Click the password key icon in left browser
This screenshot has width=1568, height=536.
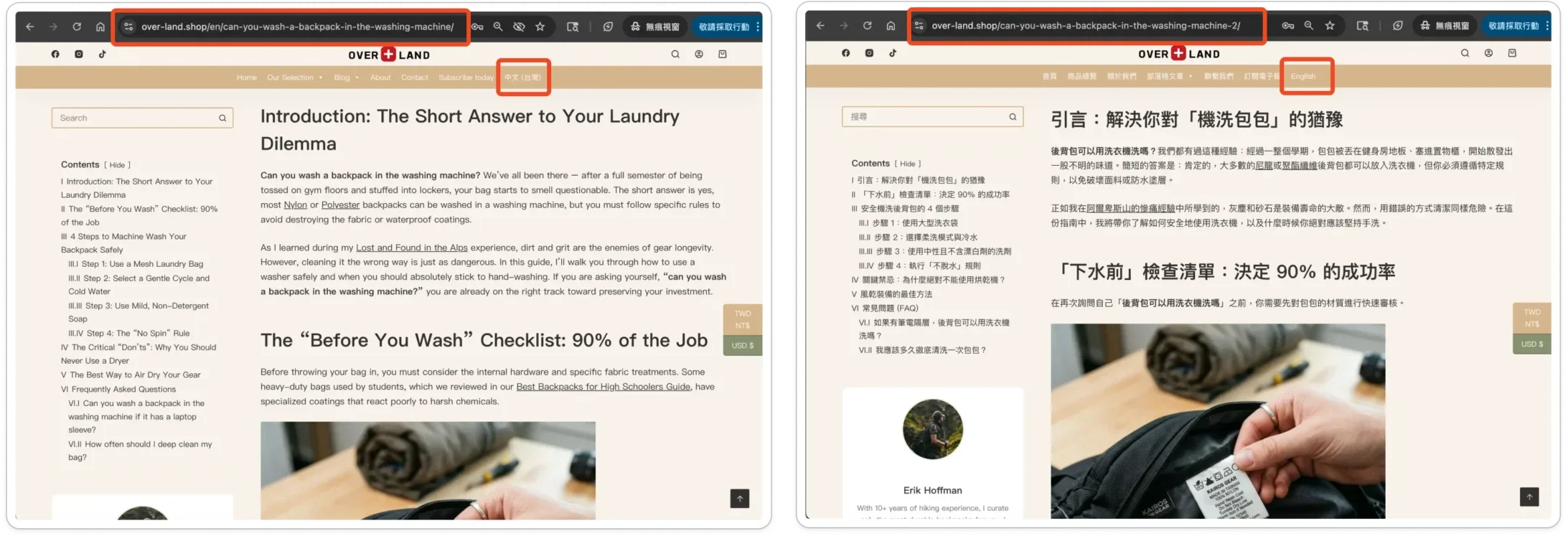click(477, 27)
